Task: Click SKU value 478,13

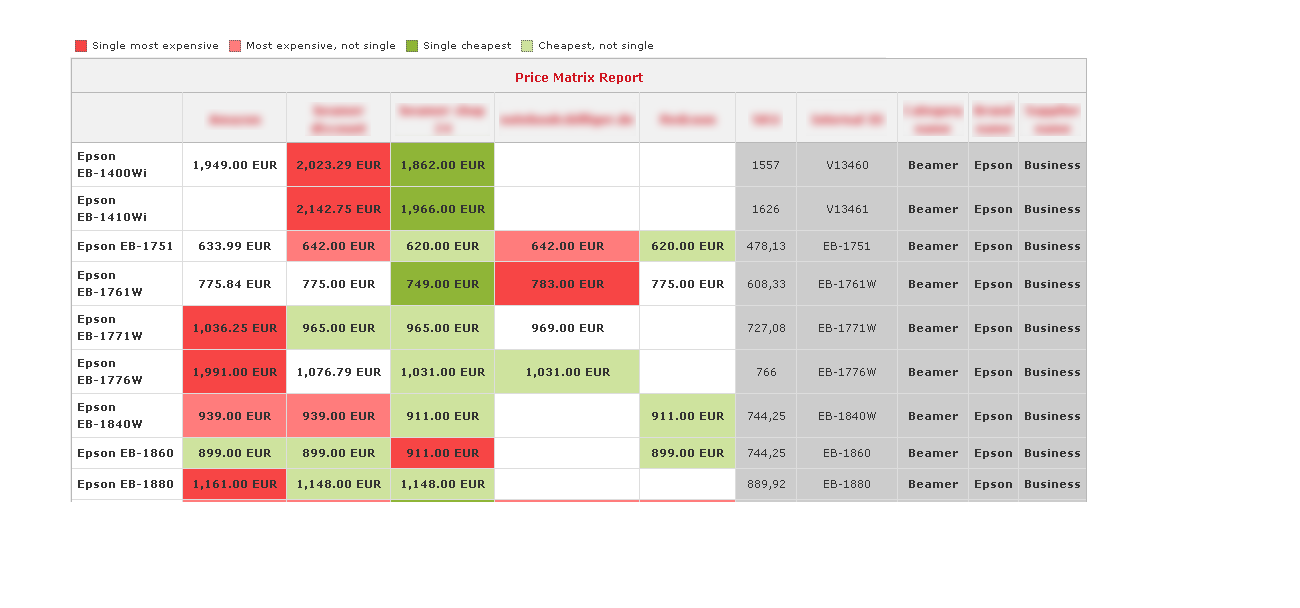Action: [766, 246]
